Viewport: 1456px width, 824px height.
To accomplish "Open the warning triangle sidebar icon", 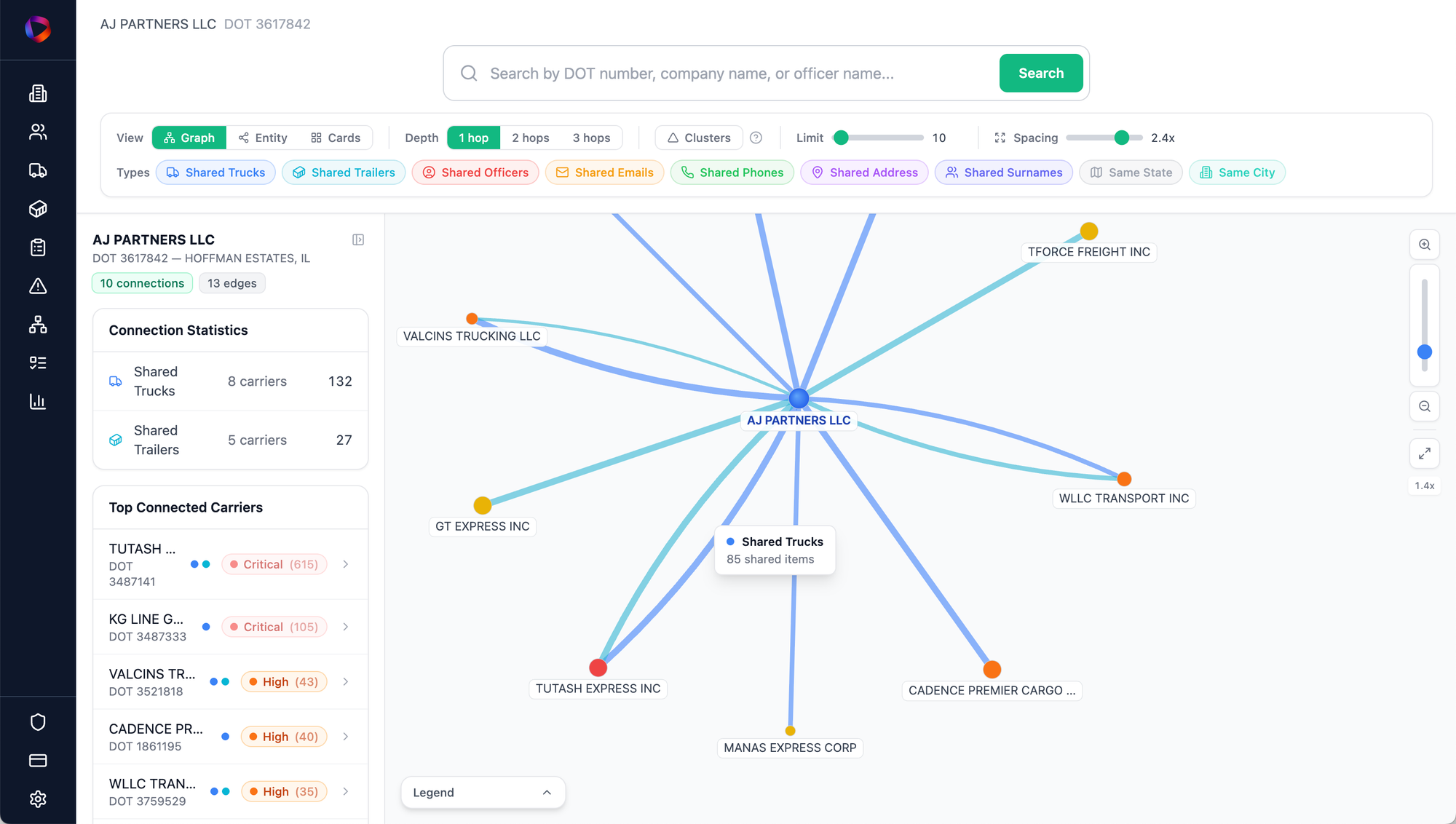I will click(38, 286).
